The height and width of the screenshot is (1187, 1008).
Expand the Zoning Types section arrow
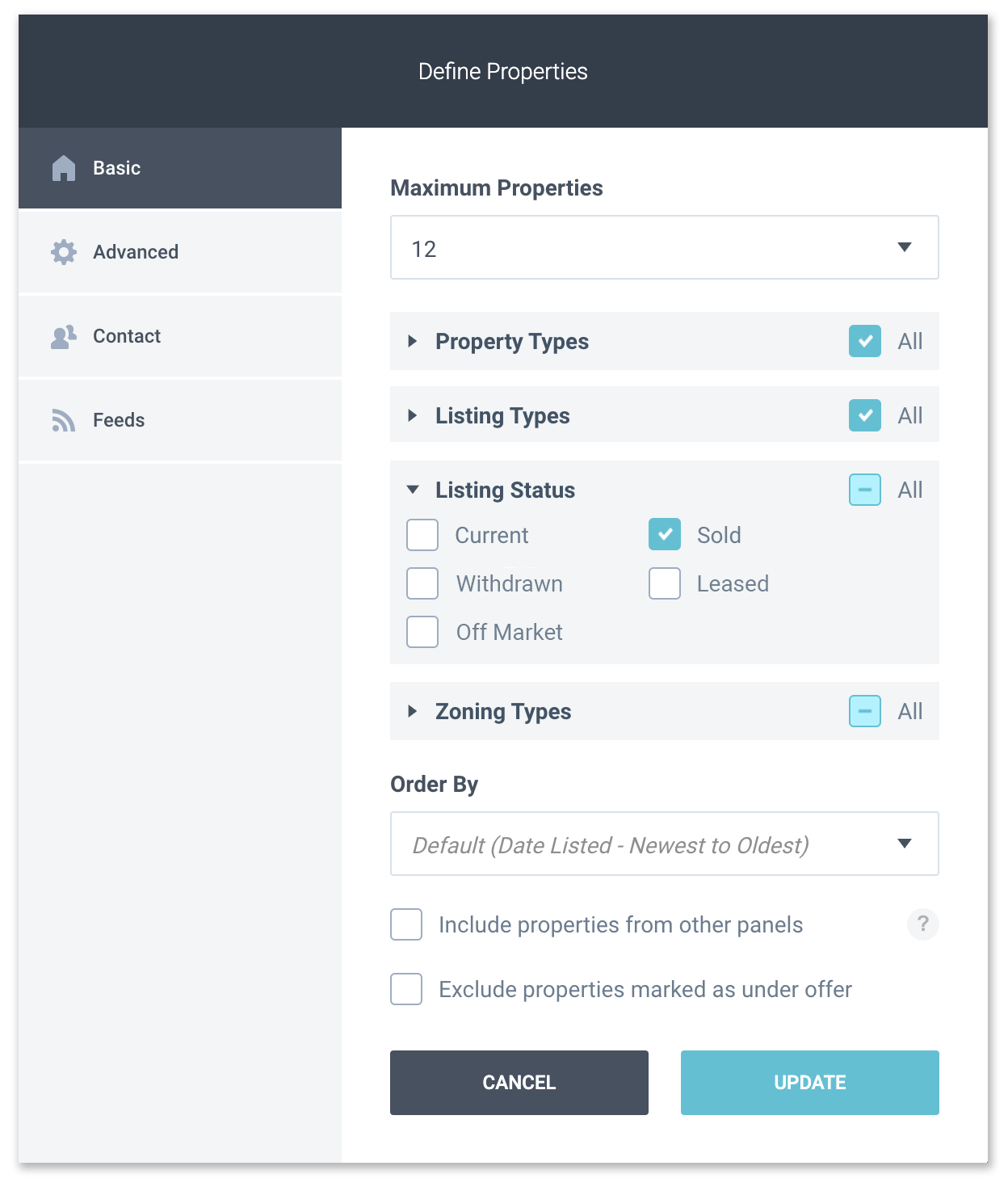413,711
